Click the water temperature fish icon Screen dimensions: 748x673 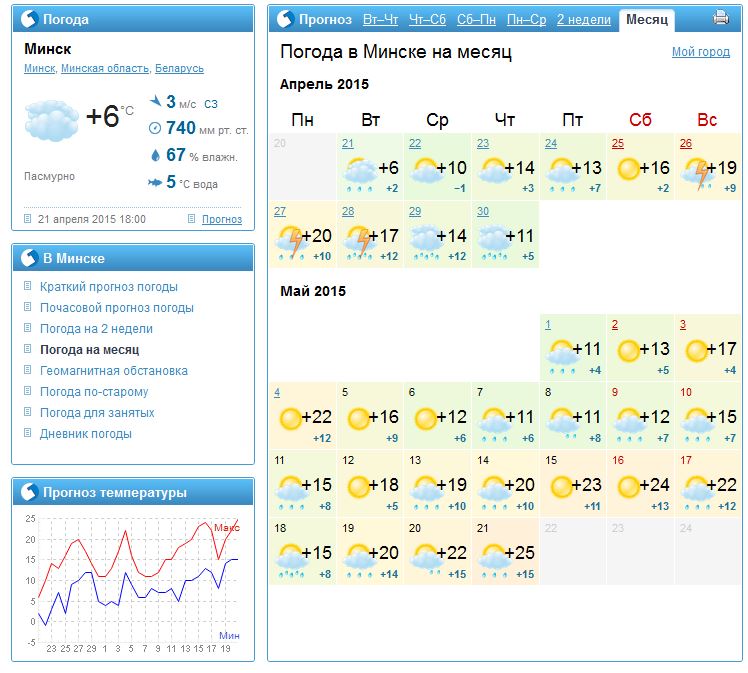pyautogui.click(x=155, y=182)
